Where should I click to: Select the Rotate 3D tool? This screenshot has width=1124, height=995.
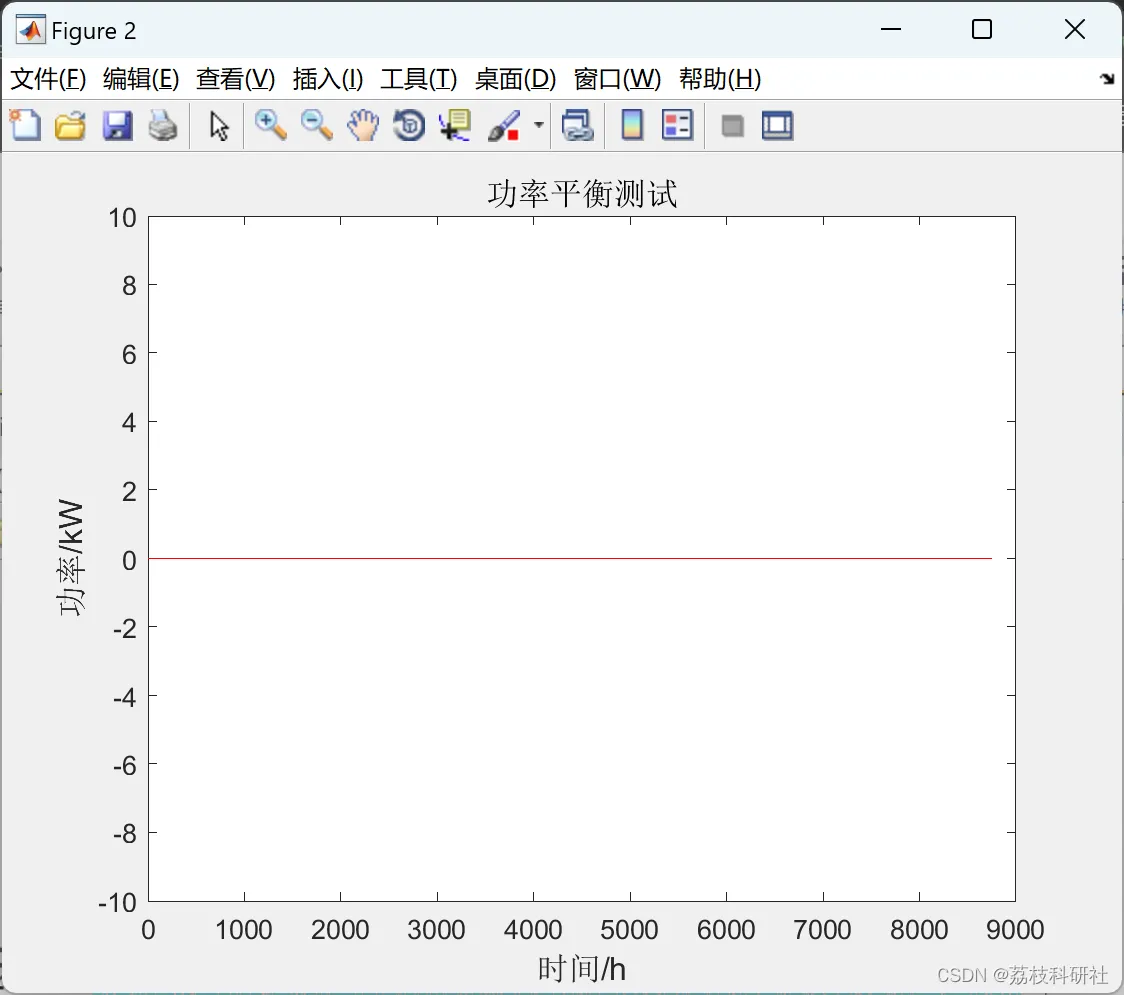tap(409, 125)
